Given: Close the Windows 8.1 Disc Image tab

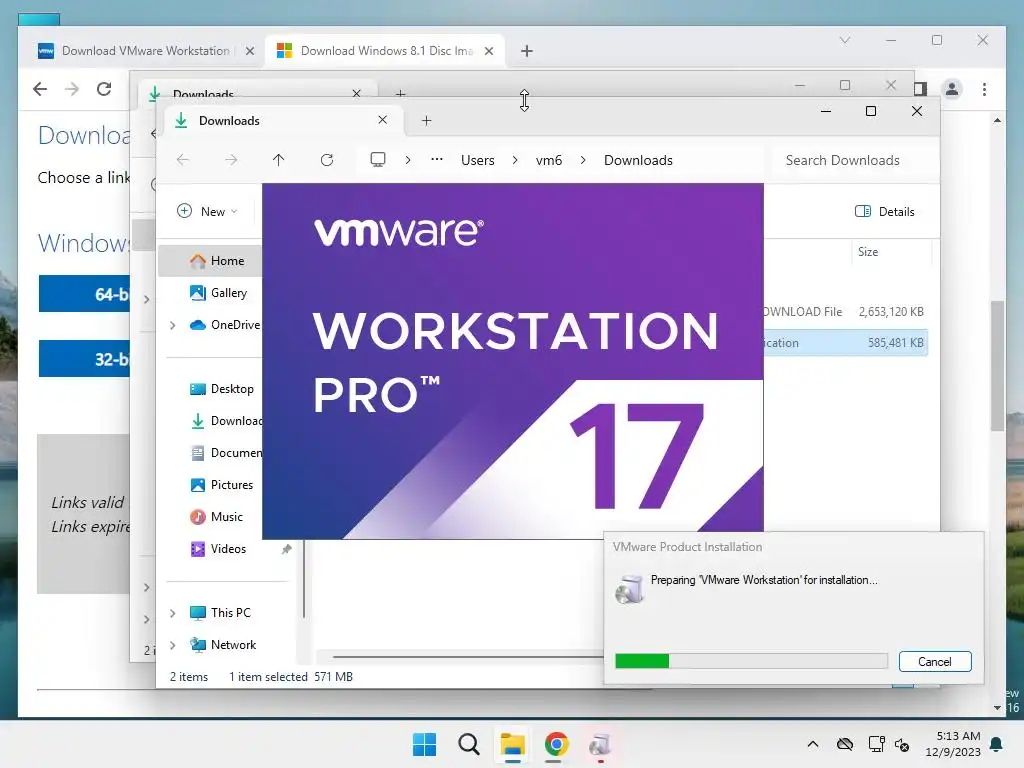Looking at the screenshot, I should click(488, 51).
